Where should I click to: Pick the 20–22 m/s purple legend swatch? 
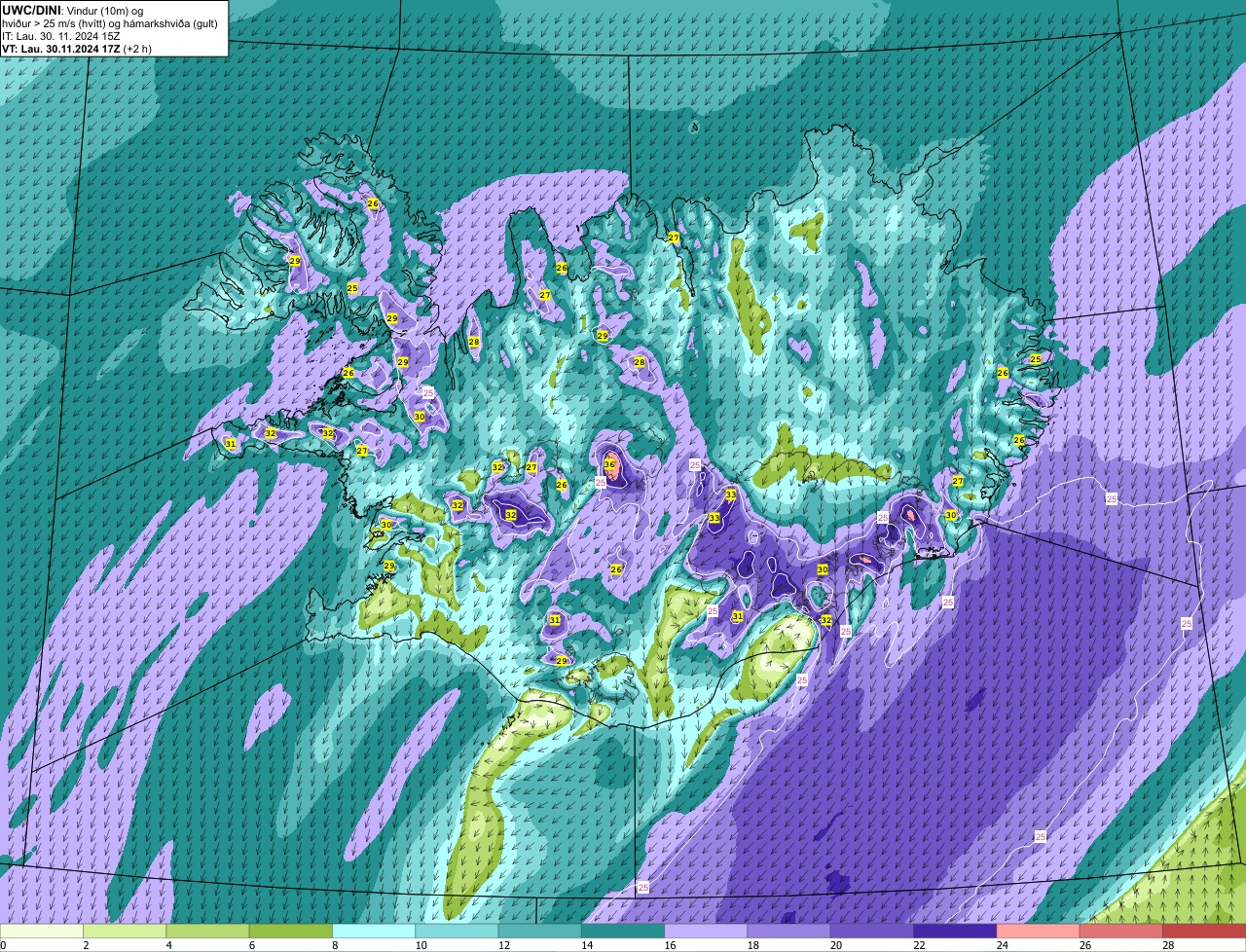(x=872, y=931)
